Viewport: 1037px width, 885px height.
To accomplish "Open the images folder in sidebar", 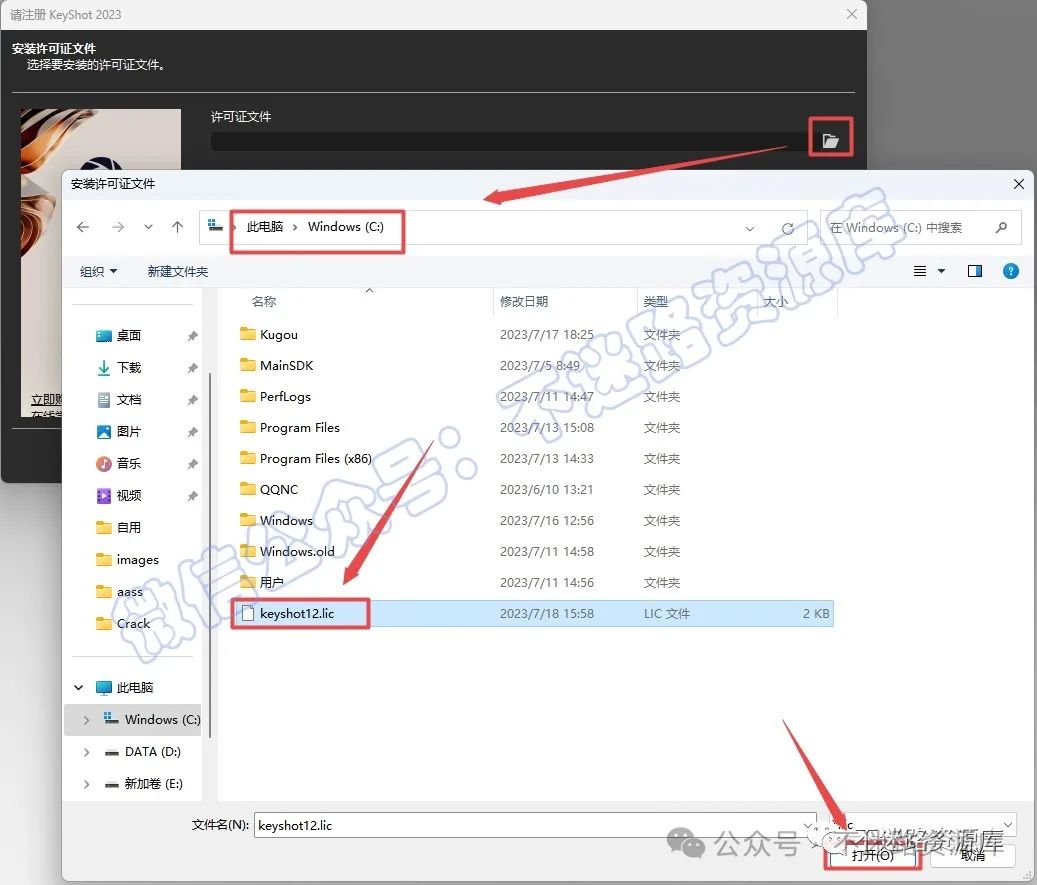I will 138,560.
